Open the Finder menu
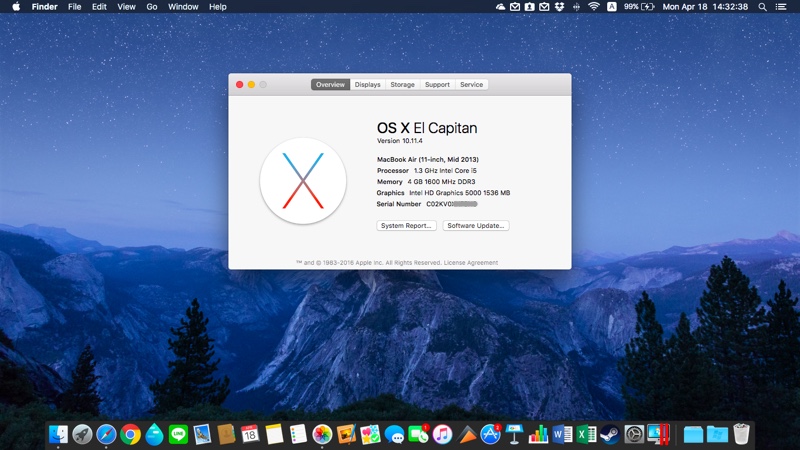This screenshot has height=450, width=800. pyautogui.click(x=44, y=7)
